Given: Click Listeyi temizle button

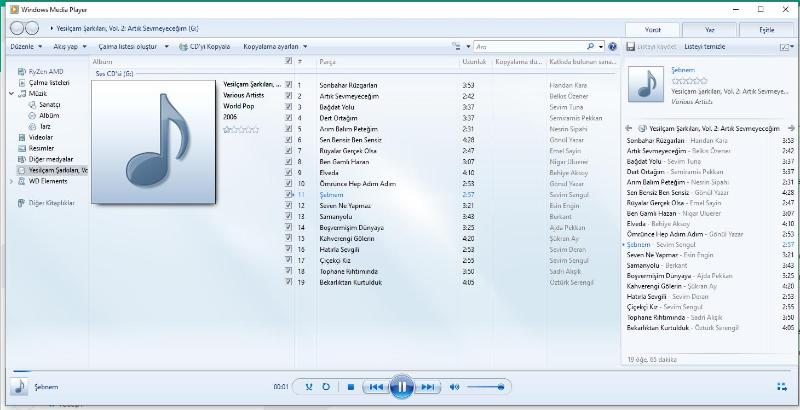Looking at the screenshot, I should coord(704,46).
